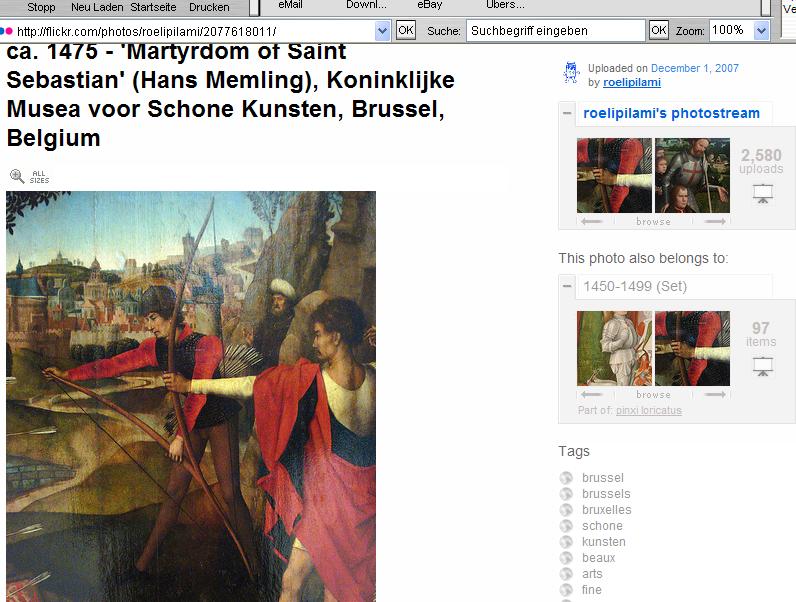Focus the Suchbegriff eingeben search field
The width and height of the screenshot is (796, 602).
(x=555, y=30)
